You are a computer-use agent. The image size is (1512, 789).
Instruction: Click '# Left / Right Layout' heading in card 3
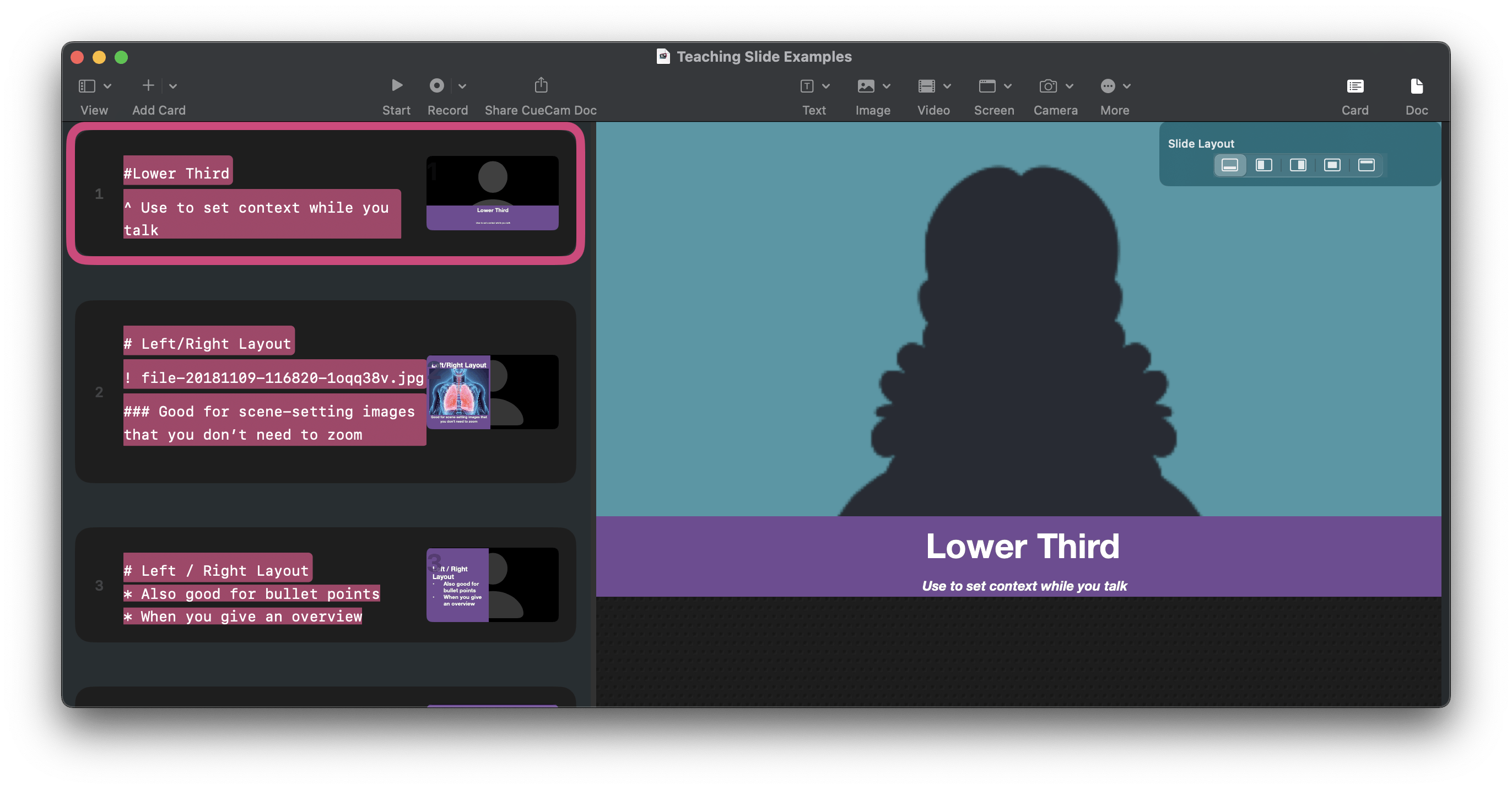coord(217,571)
